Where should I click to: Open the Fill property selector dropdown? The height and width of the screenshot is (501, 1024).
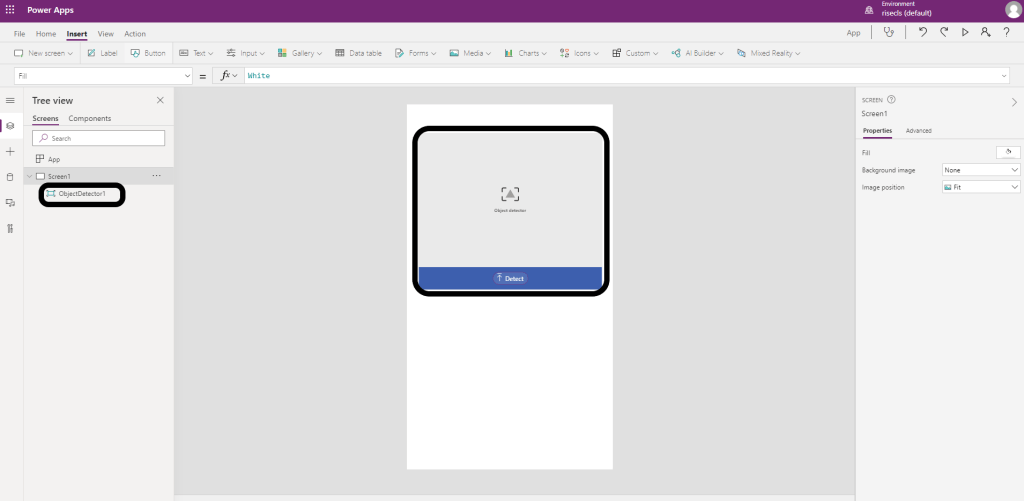tap(104, 76)
